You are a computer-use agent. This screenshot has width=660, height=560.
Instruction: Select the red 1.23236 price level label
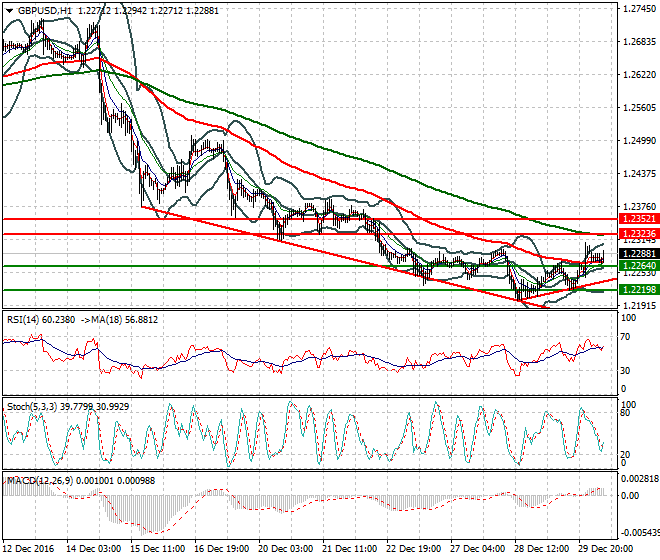[639, 234]
